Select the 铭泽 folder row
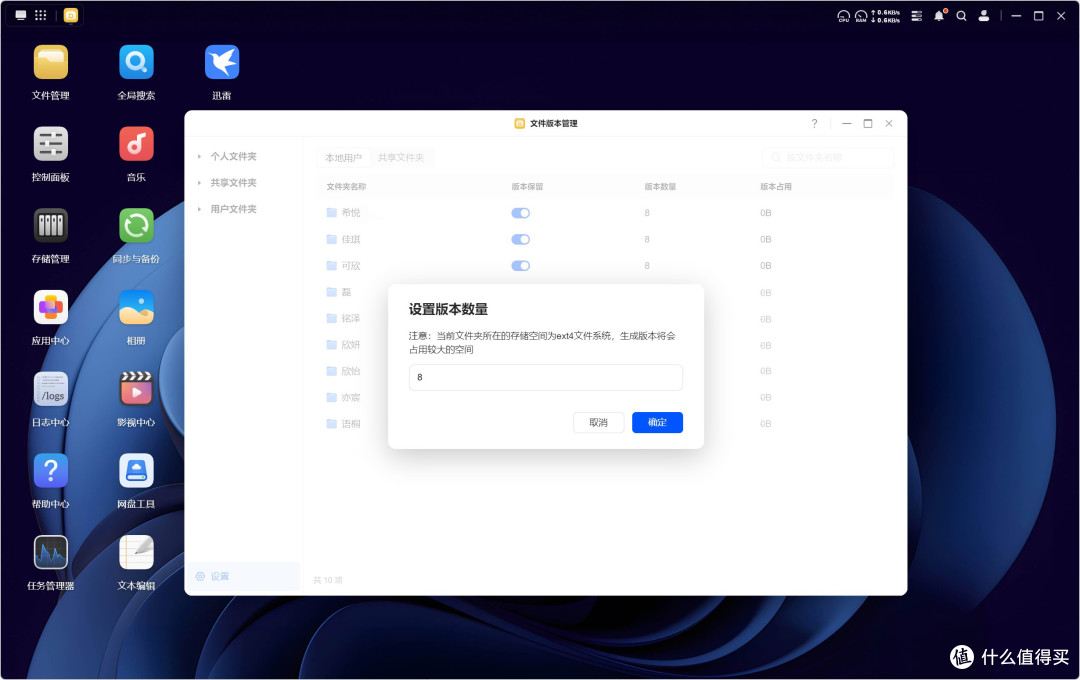Viewport: 1080px width, 680px height. 605,318
